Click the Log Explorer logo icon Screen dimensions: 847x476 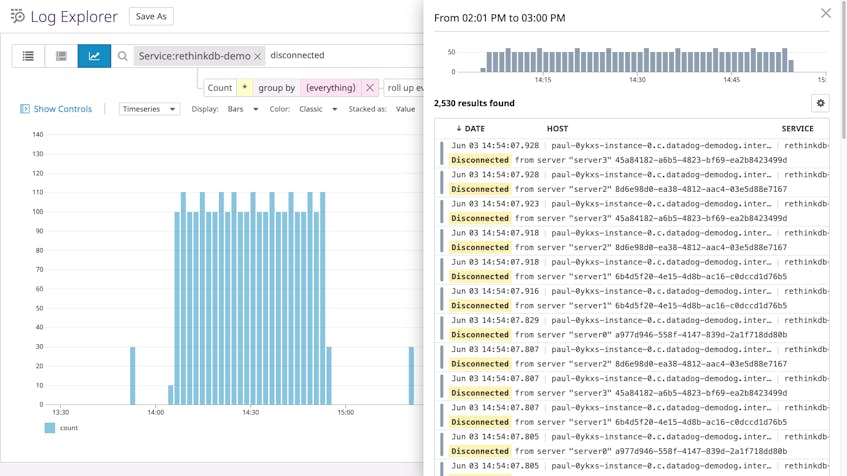point(17,16)
